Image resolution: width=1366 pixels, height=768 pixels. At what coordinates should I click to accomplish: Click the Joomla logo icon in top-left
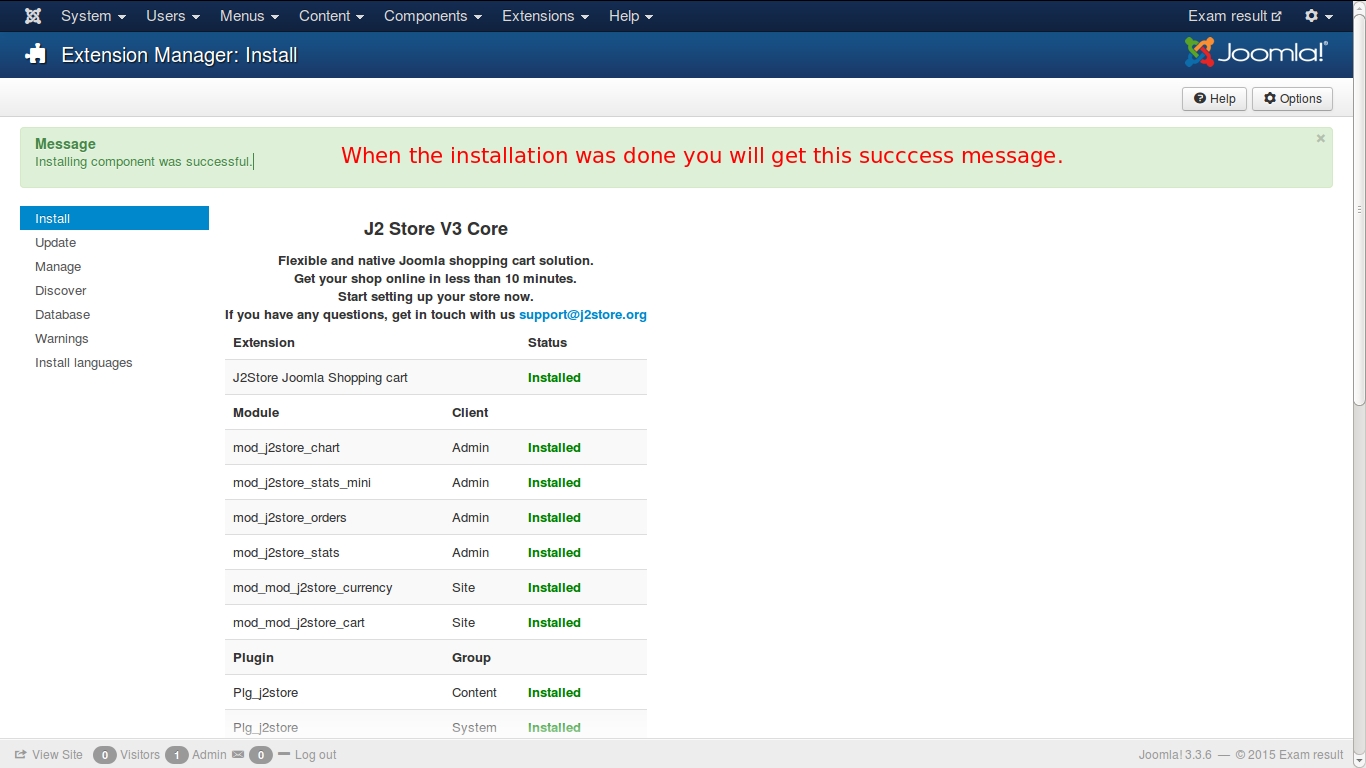[33, 16]
